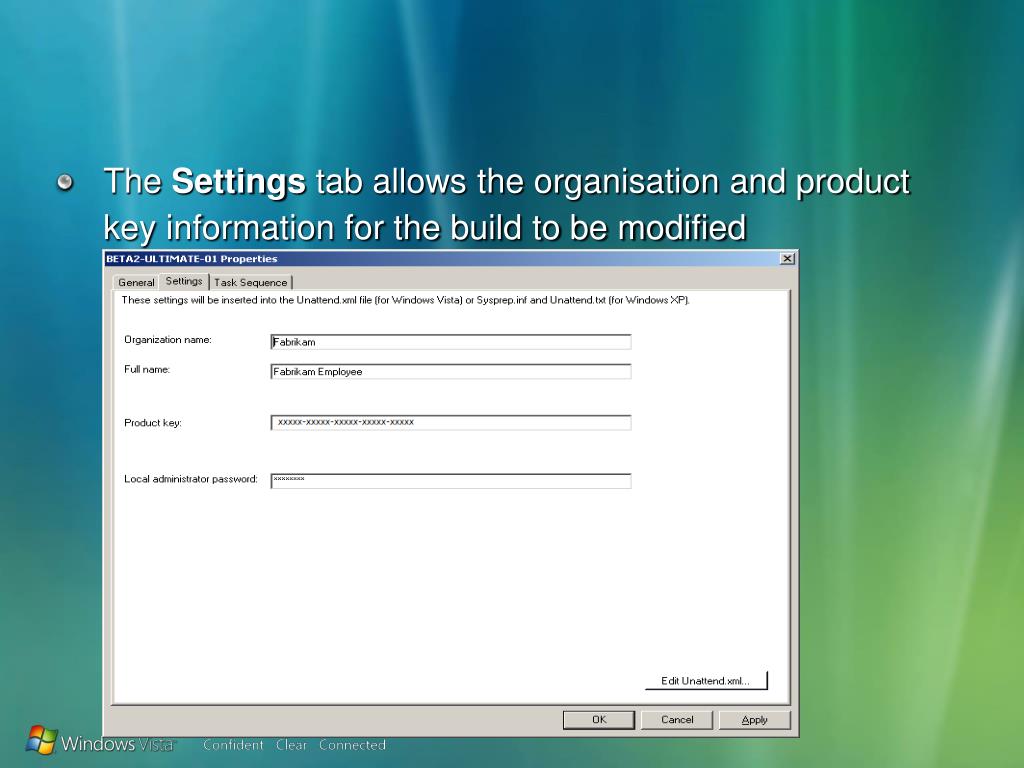Click the Cancel button
This screenshot has width=1024, height=768.
(677, 720)
